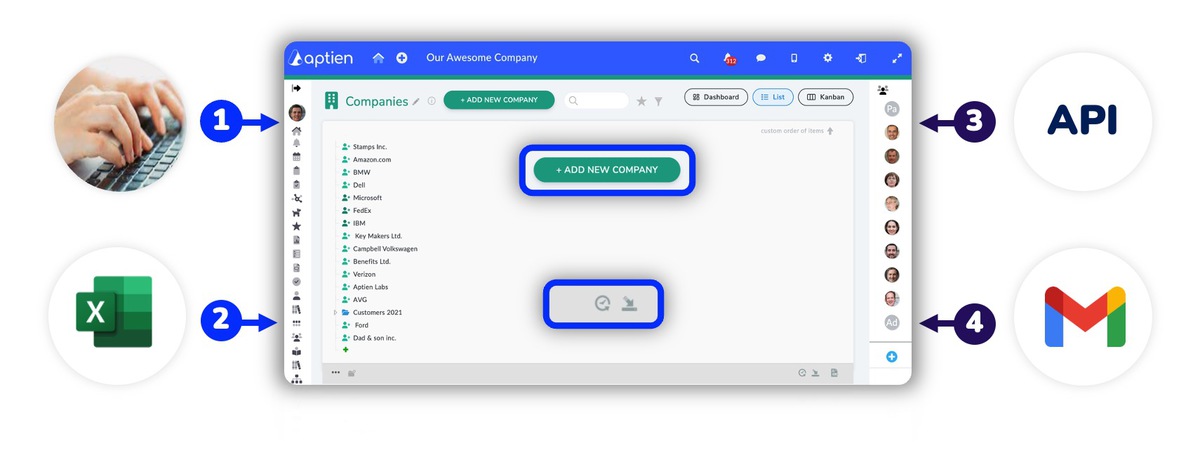
Task: Open the user profile photo in left sidebar
Action: tap(297, 112)
